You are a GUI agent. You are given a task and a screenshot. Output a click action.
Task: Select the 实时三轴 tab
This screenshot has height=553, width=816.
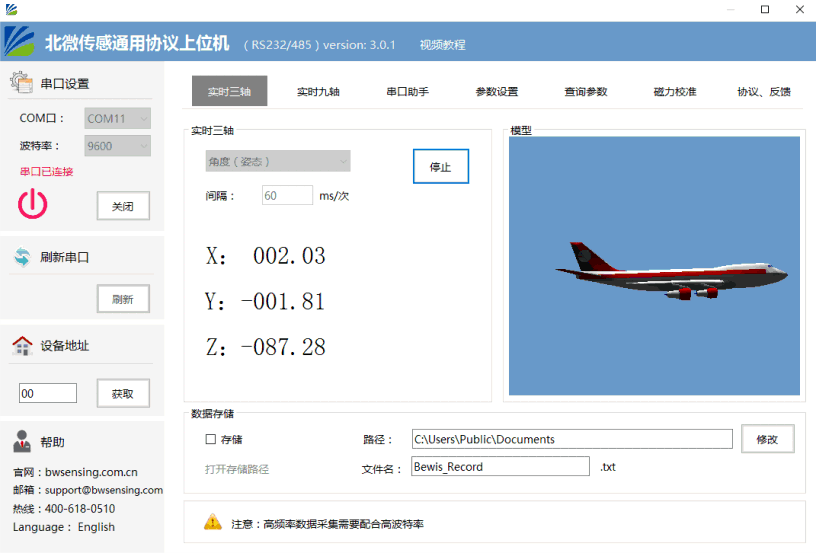pyautogui.click(x=230, y=91)
